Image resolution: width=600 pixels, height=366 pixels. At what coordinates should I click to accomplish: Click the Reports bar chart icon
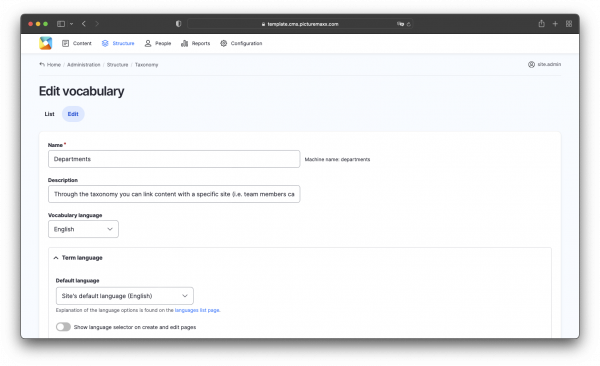(184, 43)
